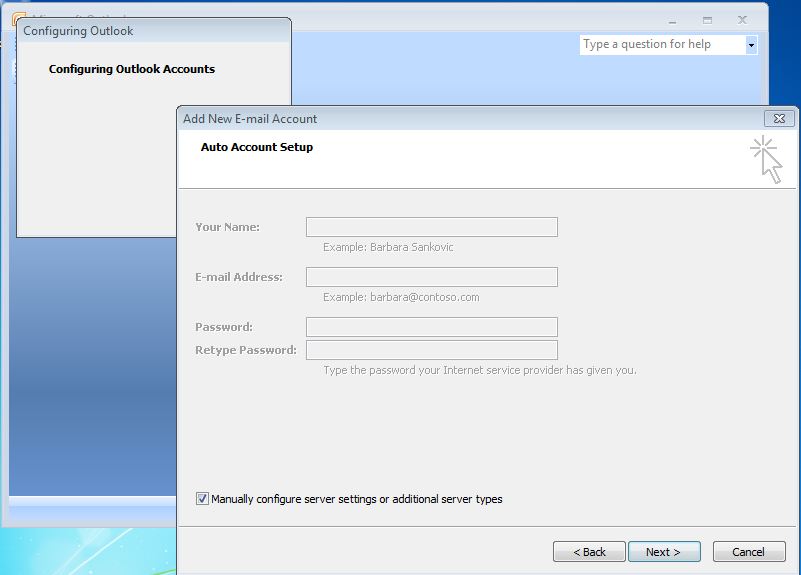Click the Your Name: label
801x575 pixels.
point(227,227)
